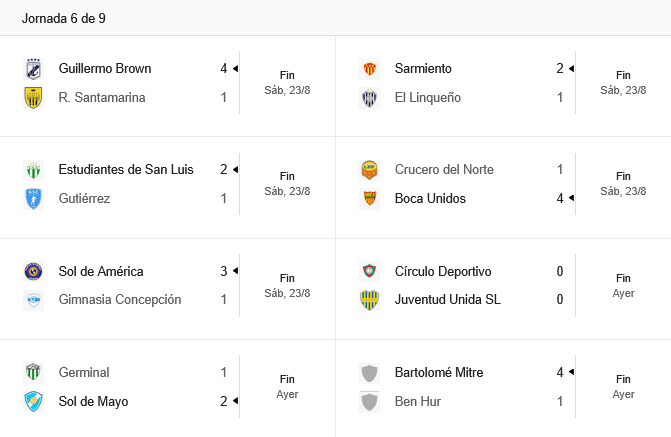This screenshot has width=671, height=437.
Task: Click the Ben Hur team name
Action: [418, 402]
